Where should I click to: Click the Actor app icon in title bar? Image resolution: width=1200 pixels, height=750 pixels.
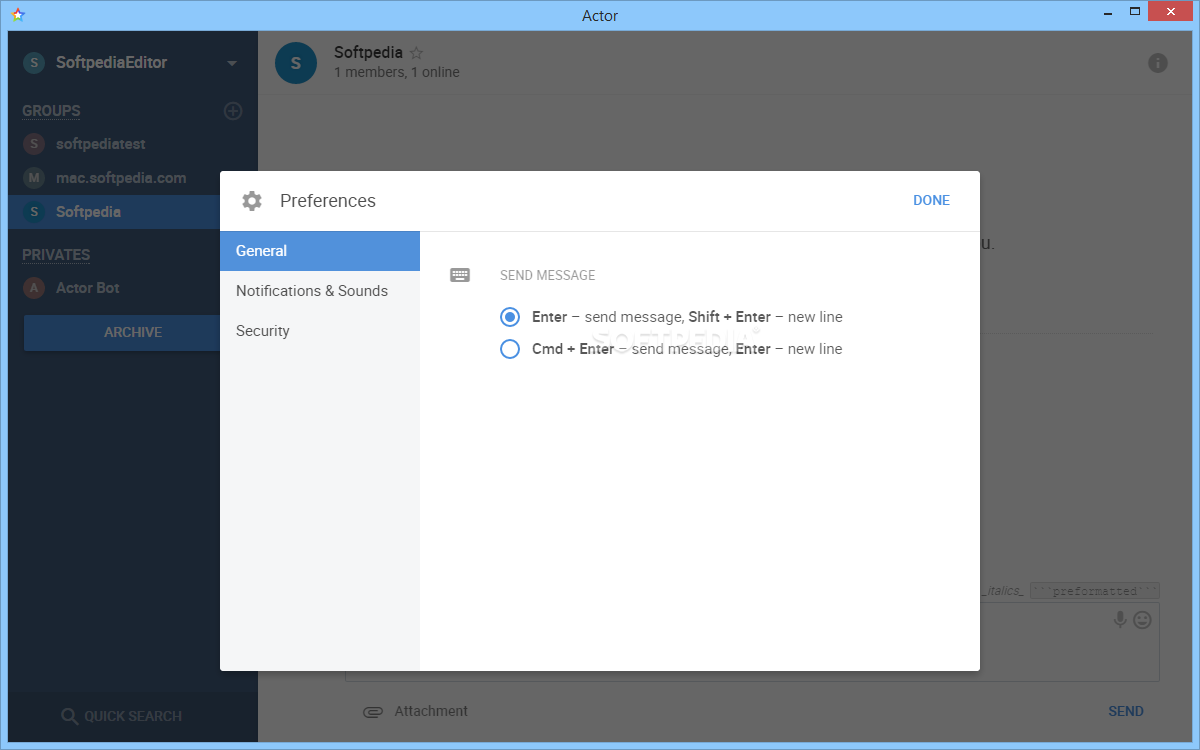(18, 15)
